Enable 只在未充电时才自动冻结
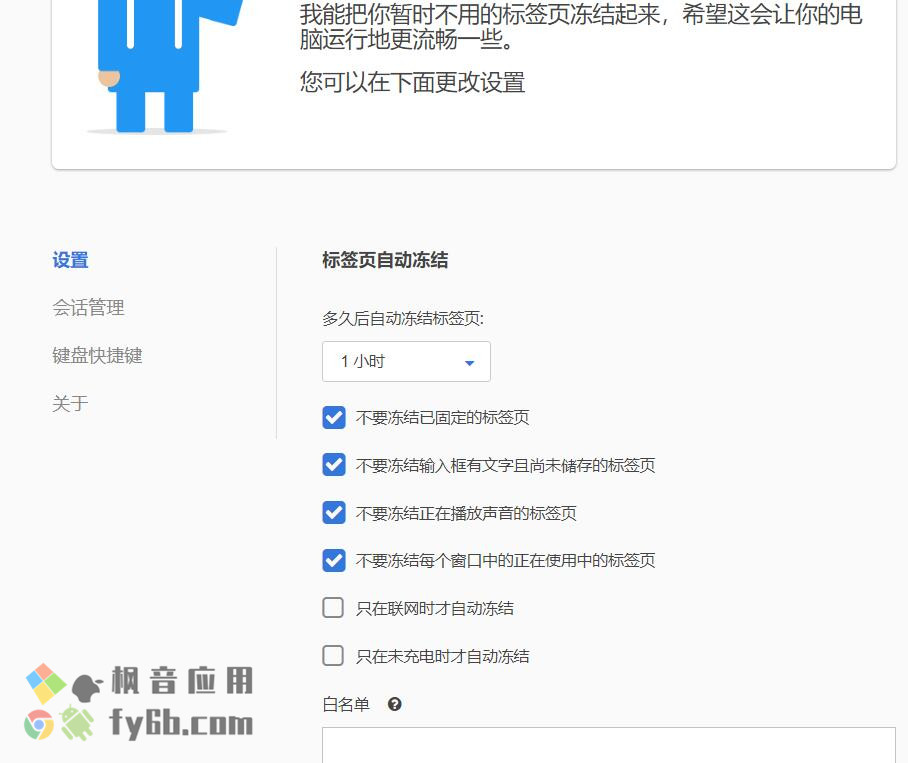Image resolution: width=908 pixels, height=763 pixels. coord(333,656)
